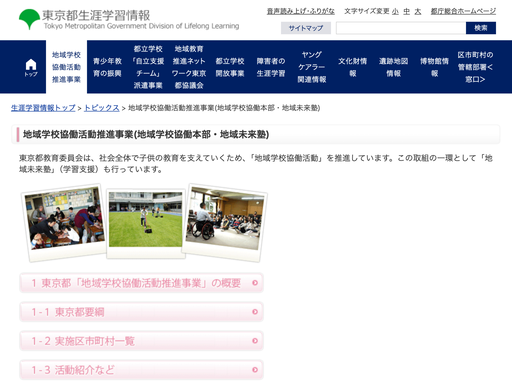Open the 都庁総合ホームページ link
The width and height of the screenshot is (512, 384).
[463, 11]
